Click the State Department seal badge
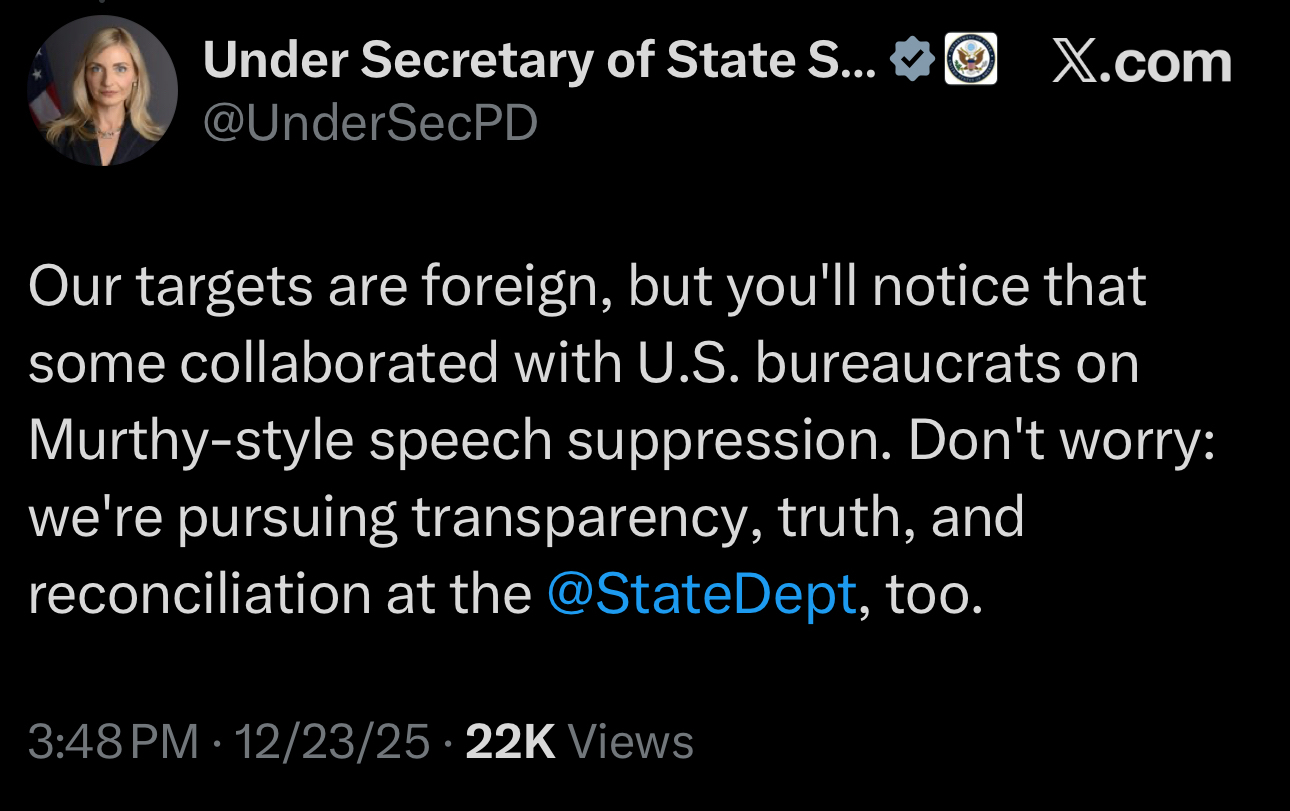 point(970,61)
